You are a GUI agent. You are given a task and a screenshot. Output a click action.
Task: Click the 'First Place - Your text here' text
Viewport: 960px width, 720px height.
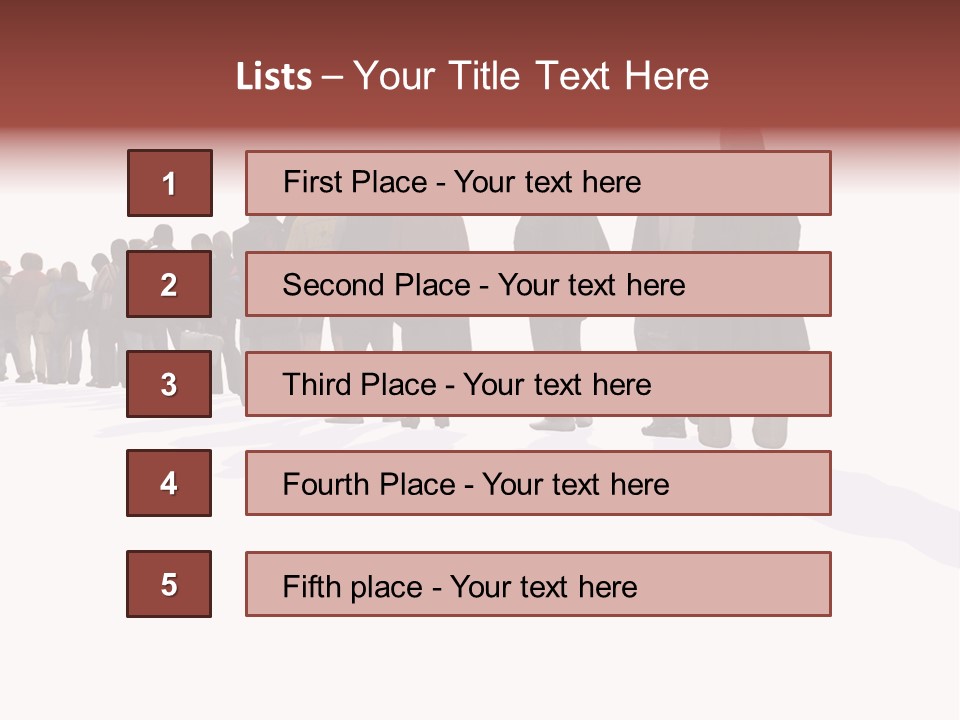pyautogui.click(x=462, y=182)
